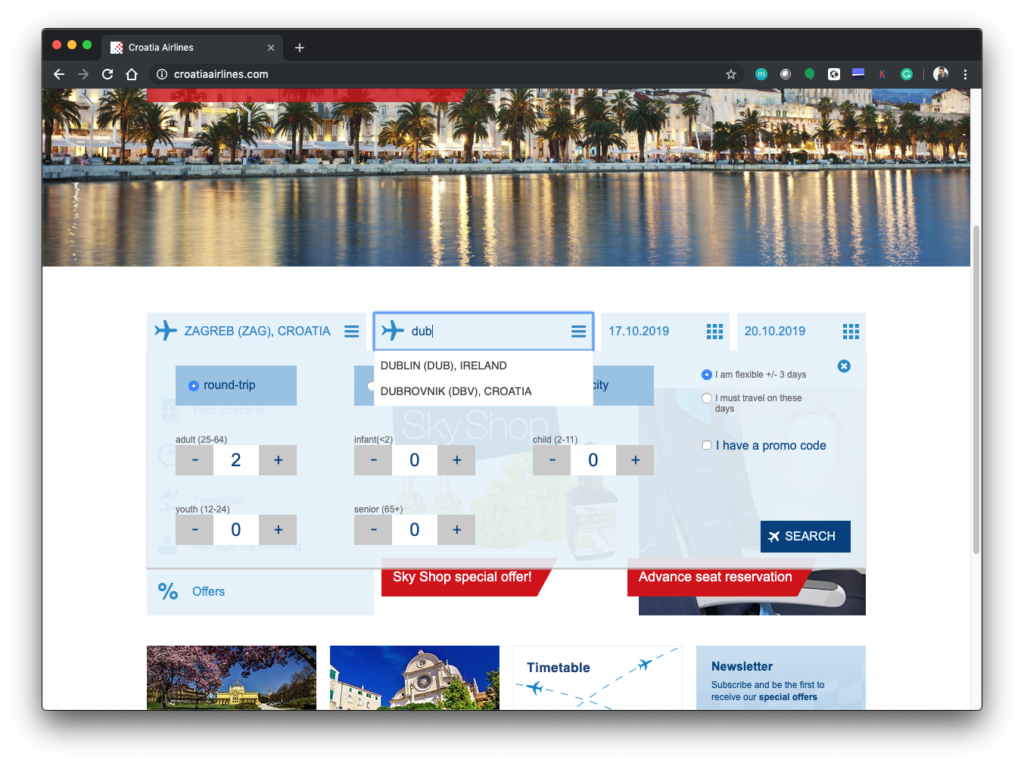Open the return date calendar icon
Viewport: 1024px width, 766px height.
[850, 331]
